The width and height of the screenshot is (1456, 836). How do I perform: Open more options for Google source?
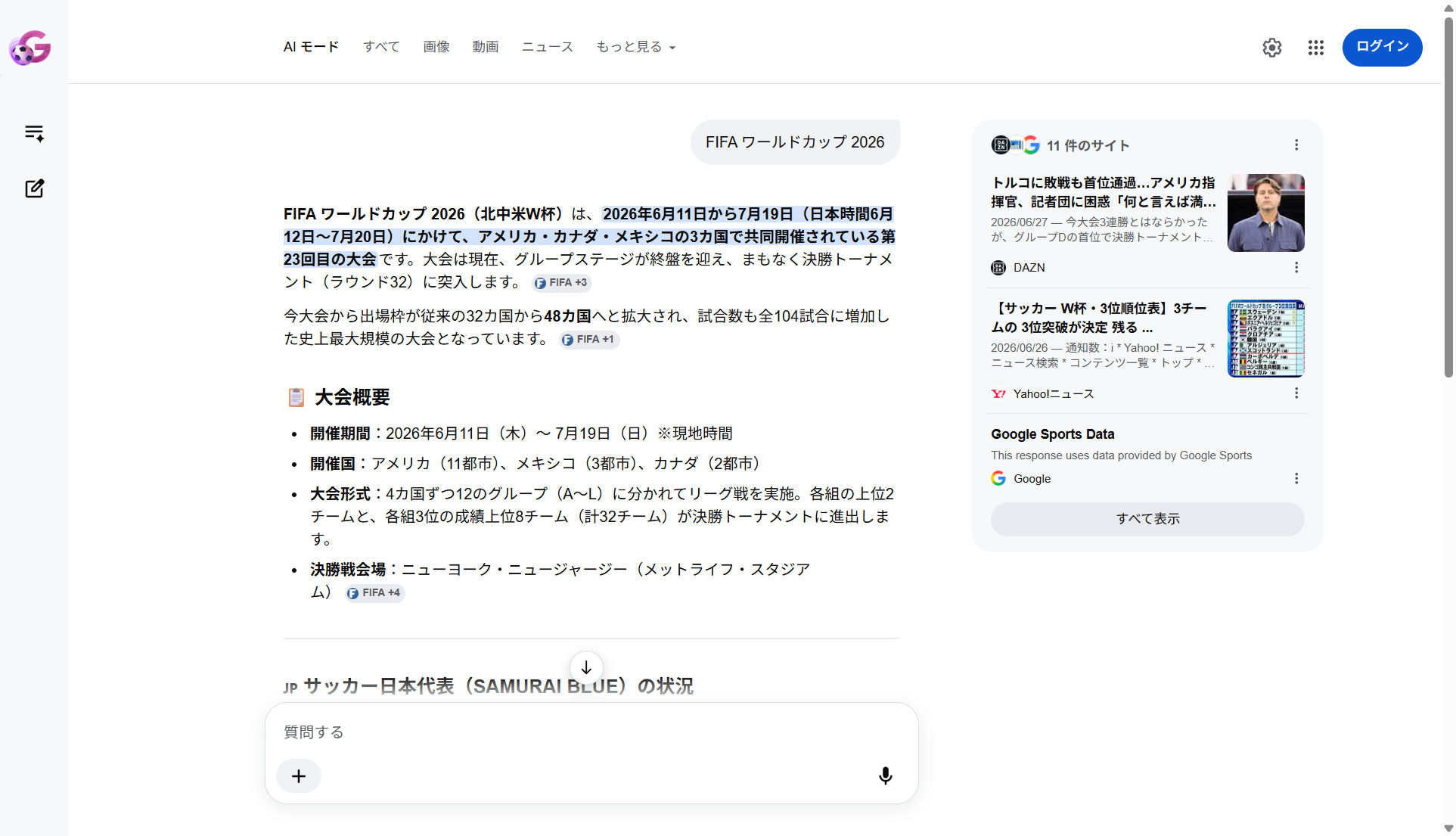coord(1296,479)
